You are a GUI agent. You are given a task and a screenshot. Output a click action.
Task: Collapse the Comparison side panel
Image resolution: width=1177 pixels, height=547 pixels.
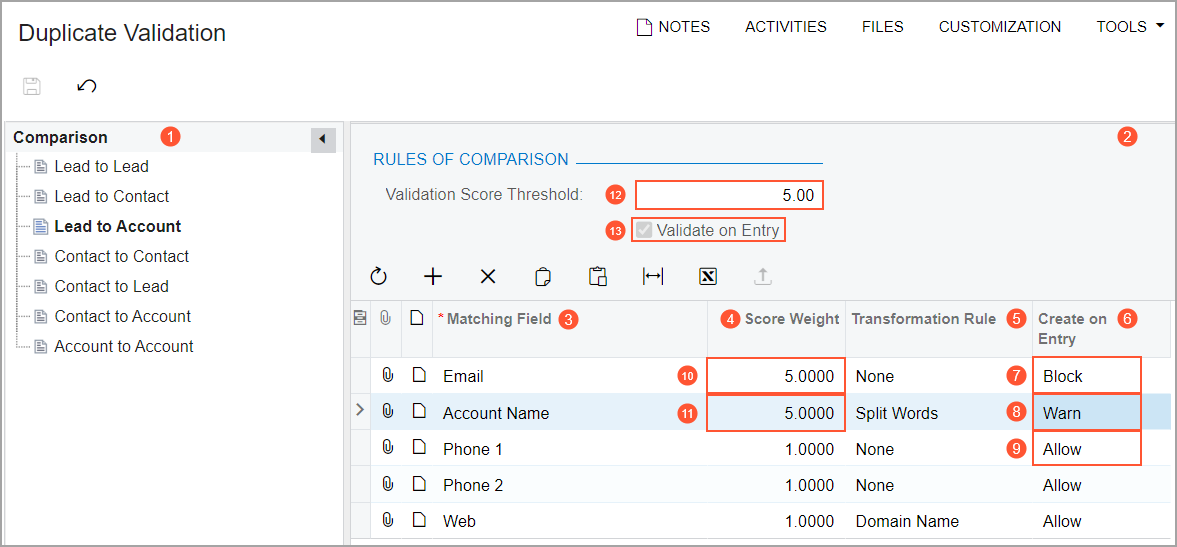point(323,139)
